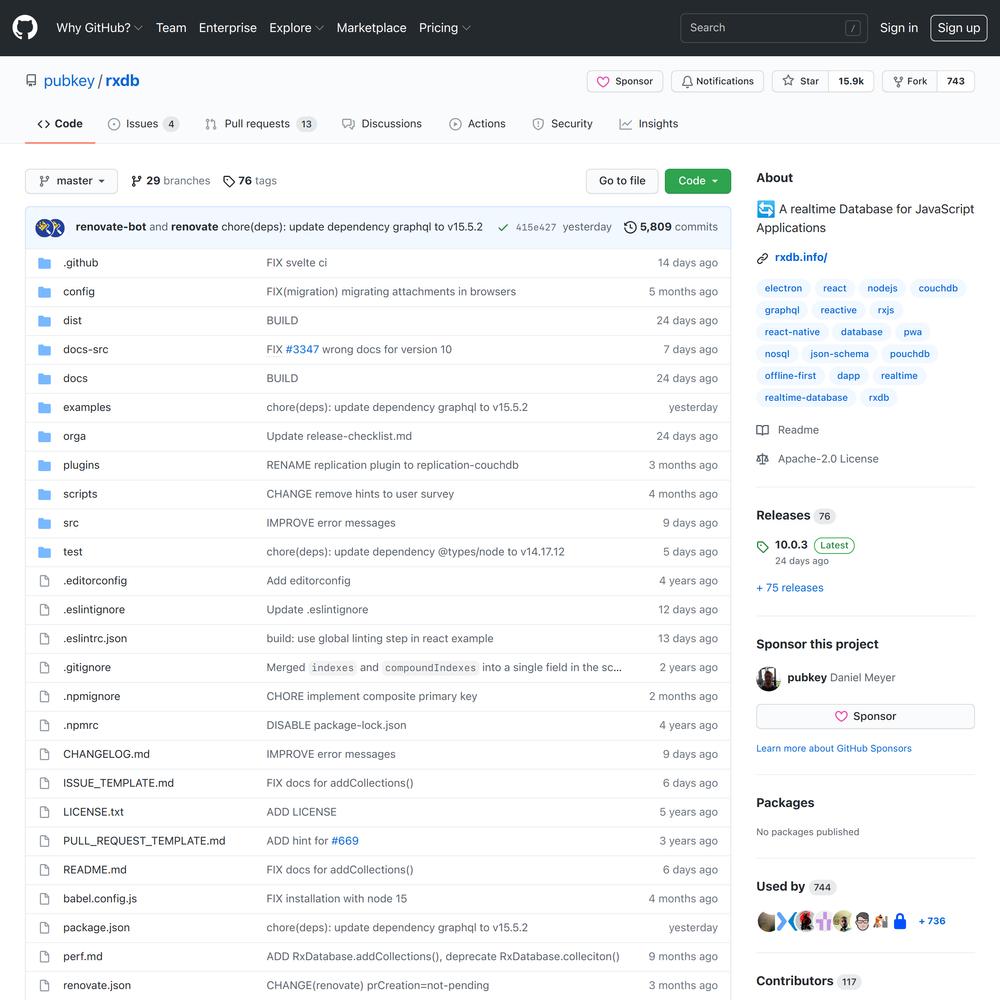
Task: Click the Sign in link
Action: [x=899, y=27]
